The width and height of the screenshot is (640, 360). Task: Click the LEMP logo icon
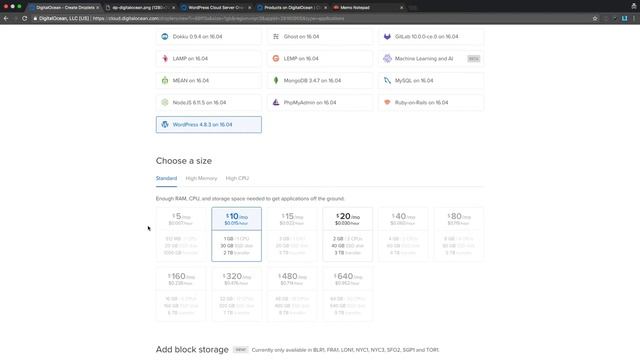point(276,58)
